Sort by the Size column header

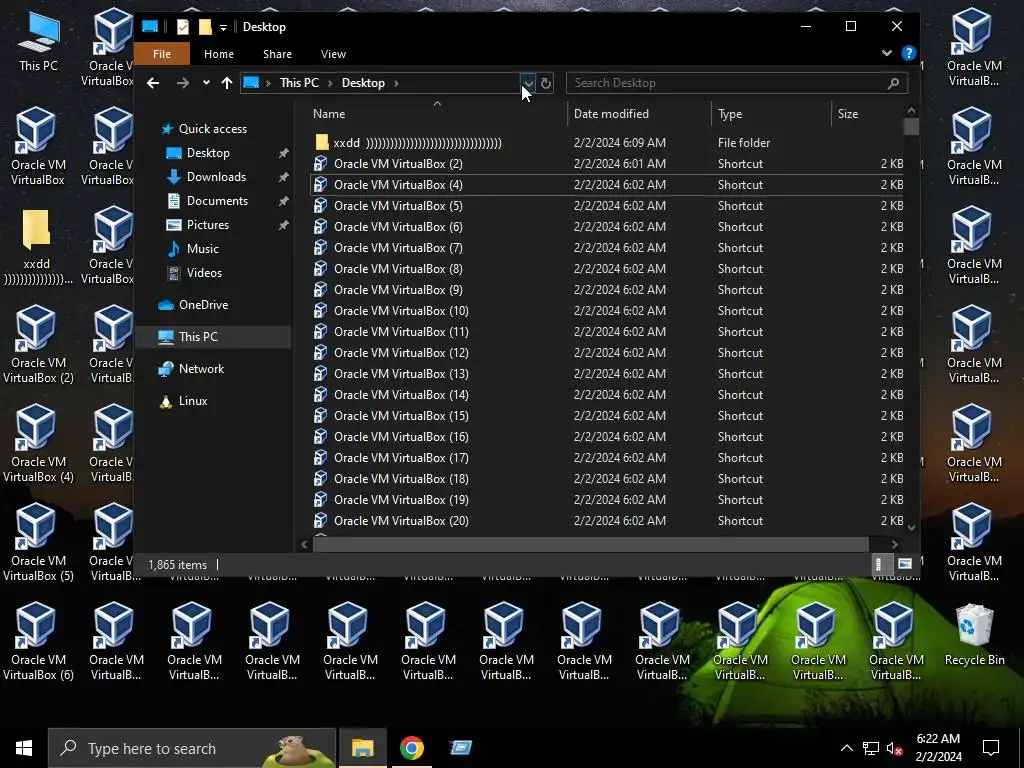[x=867, y=114]
